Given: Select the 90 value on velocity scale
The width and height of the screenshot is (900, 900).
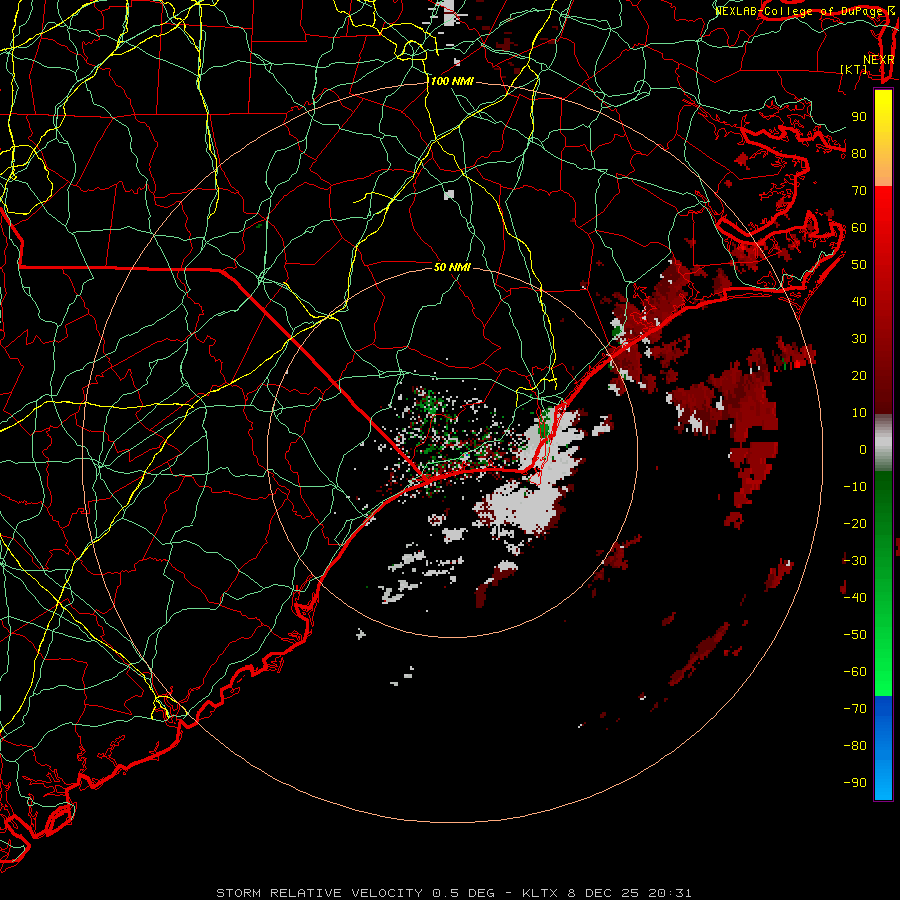Looking at the screenshot, I should pyautogui.click(x=859, y=117).
